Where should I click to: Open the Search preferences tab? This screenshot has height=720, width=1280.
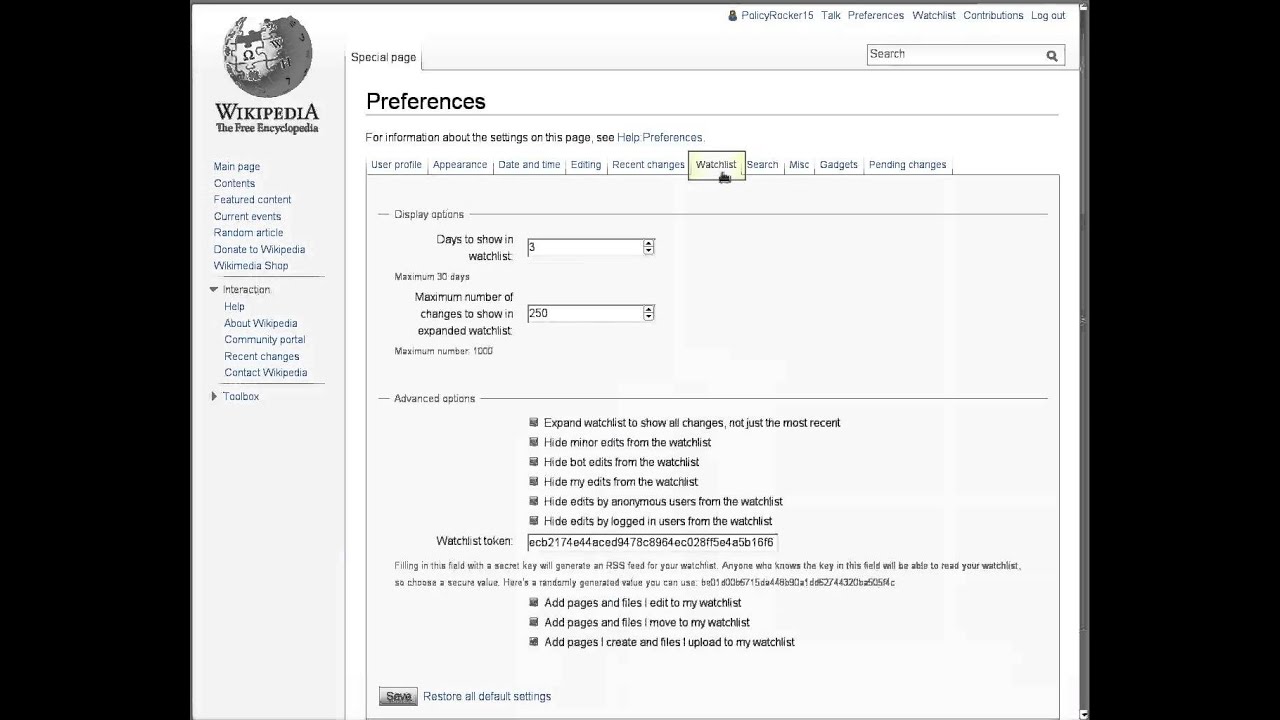(x=762, y=165)
